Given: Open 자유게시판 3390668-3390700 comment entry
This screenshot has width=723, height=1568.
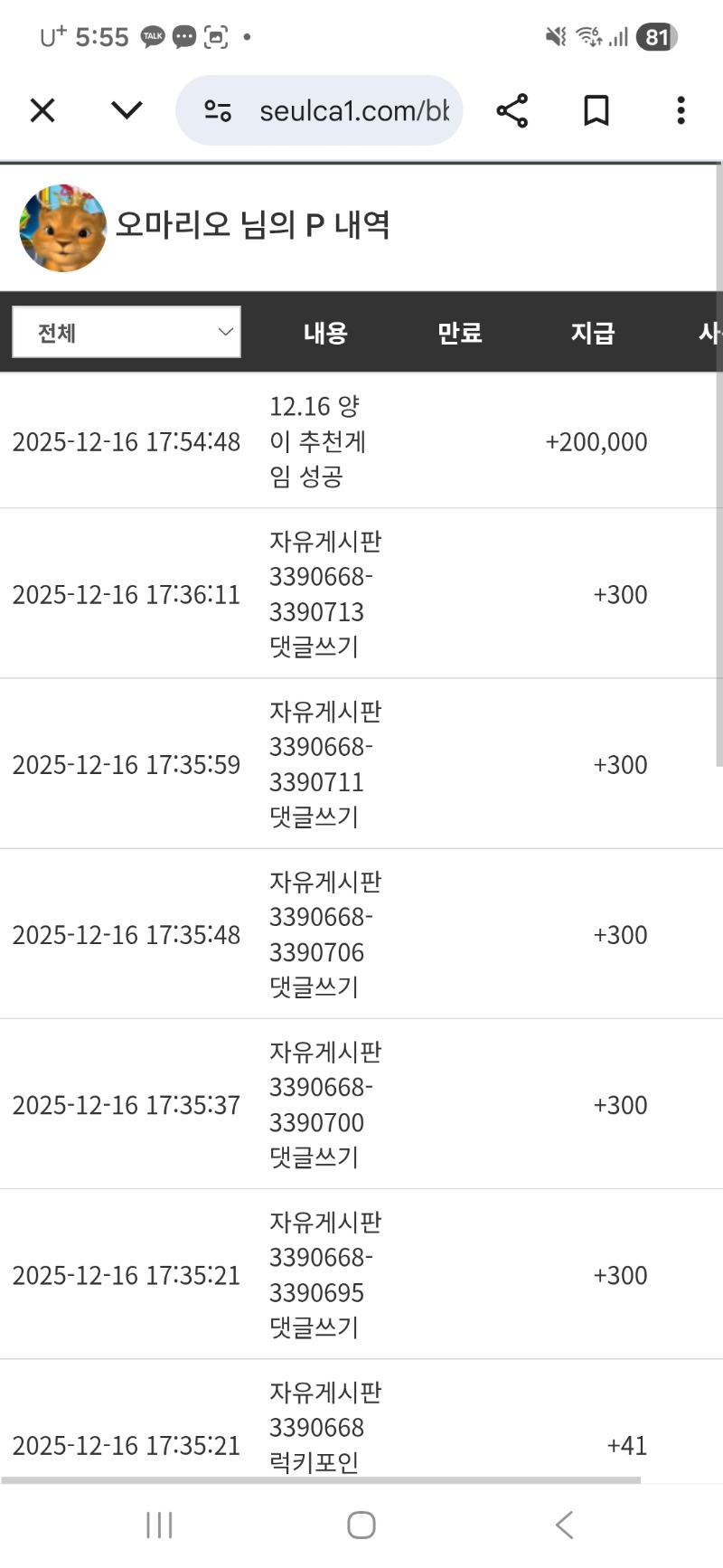Looking at the screenshot, I should coord(324,1104).
